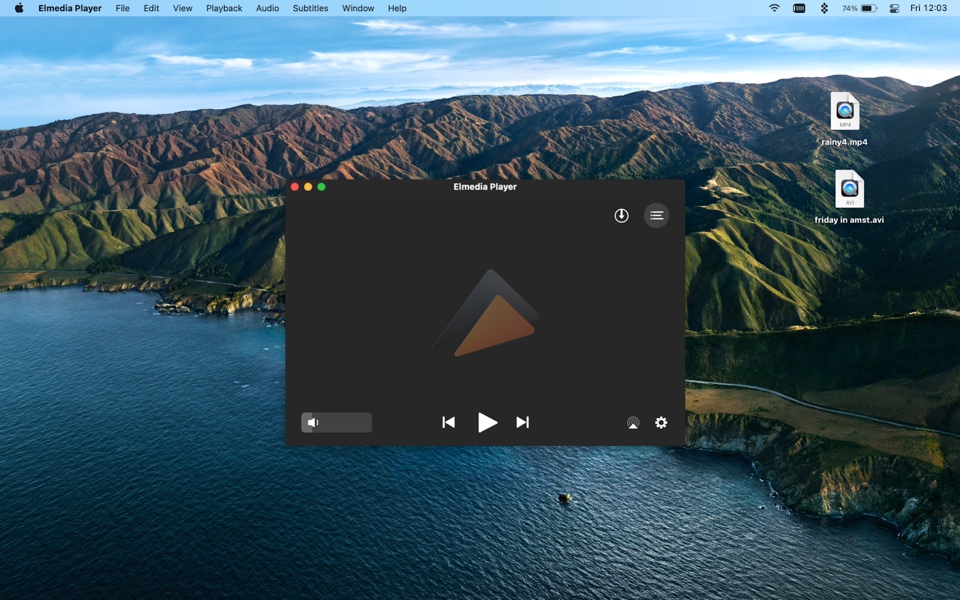Select the friday in amst.avi file
960x600 pixels.
coord(849,190)
